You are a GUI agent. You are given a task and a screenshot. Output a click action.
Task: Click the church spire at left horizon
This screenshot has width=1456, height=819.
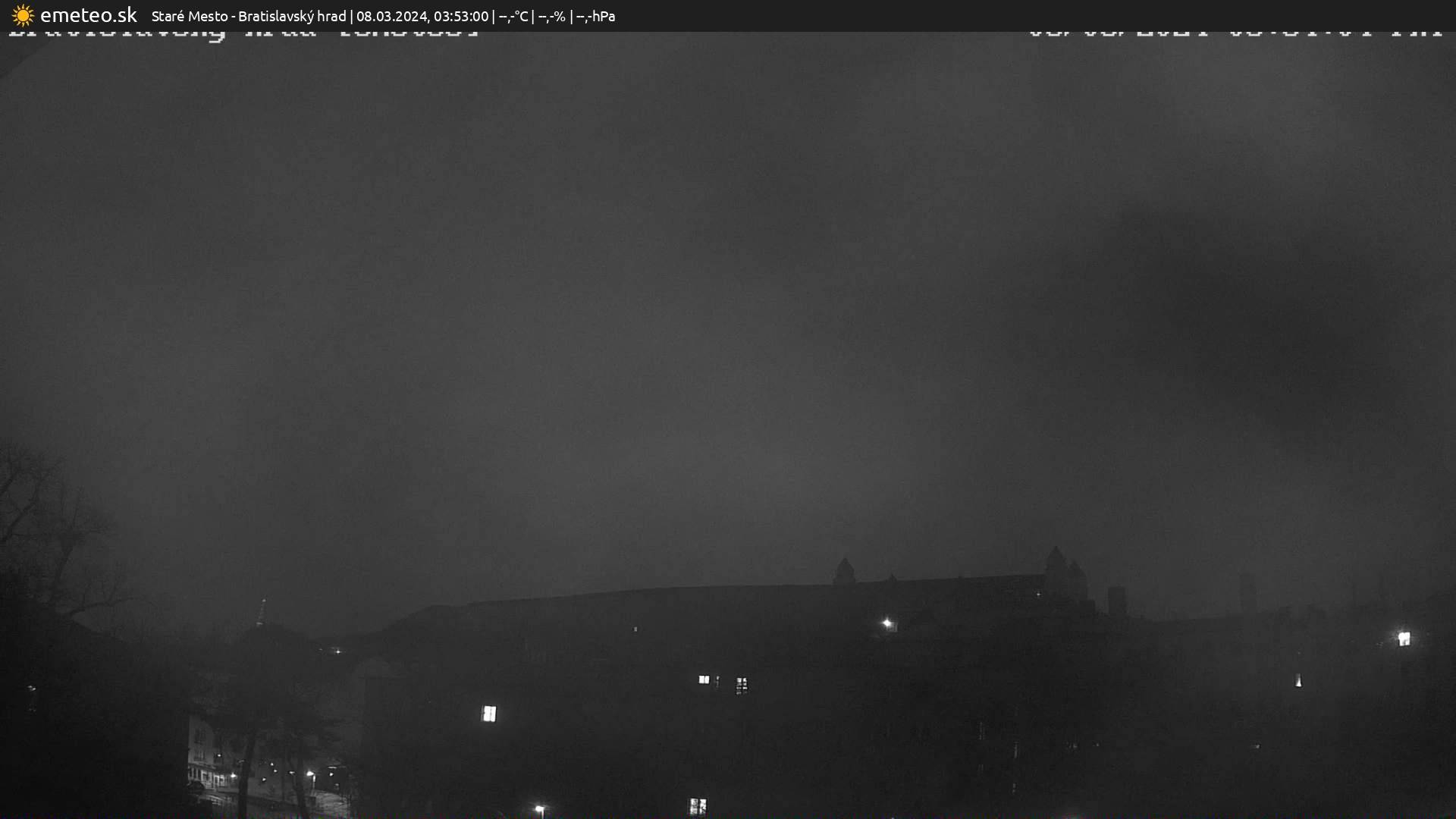[262, 613]
